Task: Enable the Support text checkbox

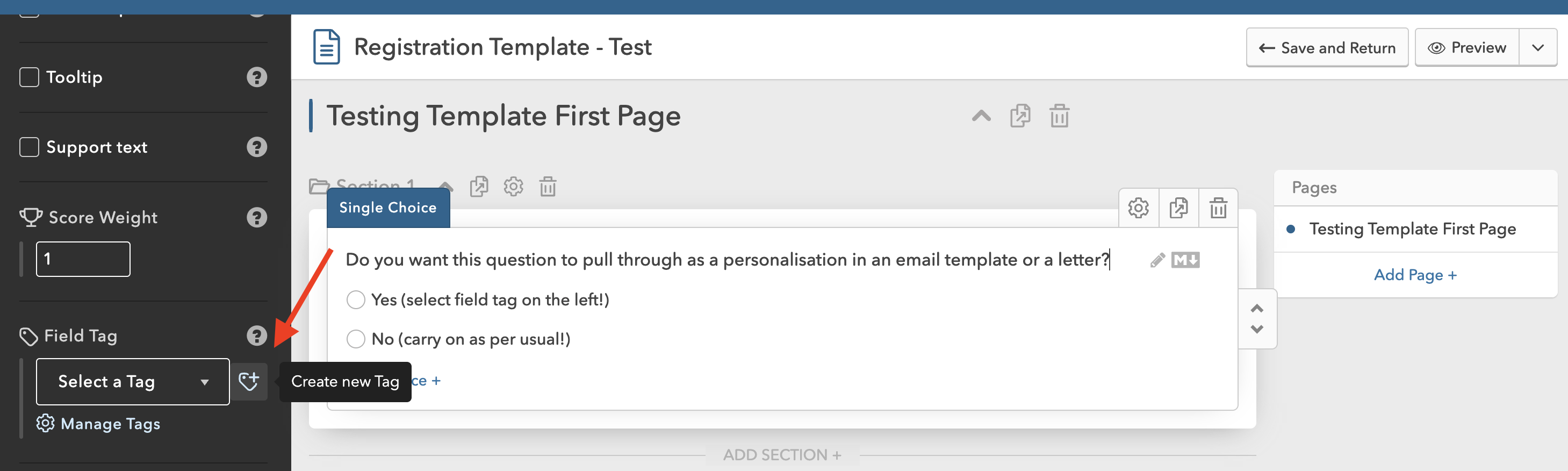Action: 29,147
